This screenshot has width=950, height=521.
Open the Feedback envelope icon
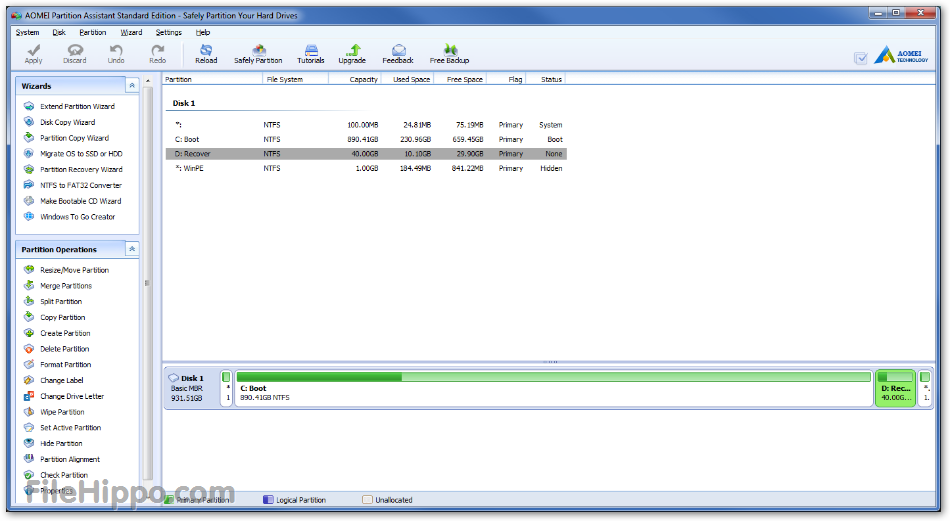coord(398,50)
